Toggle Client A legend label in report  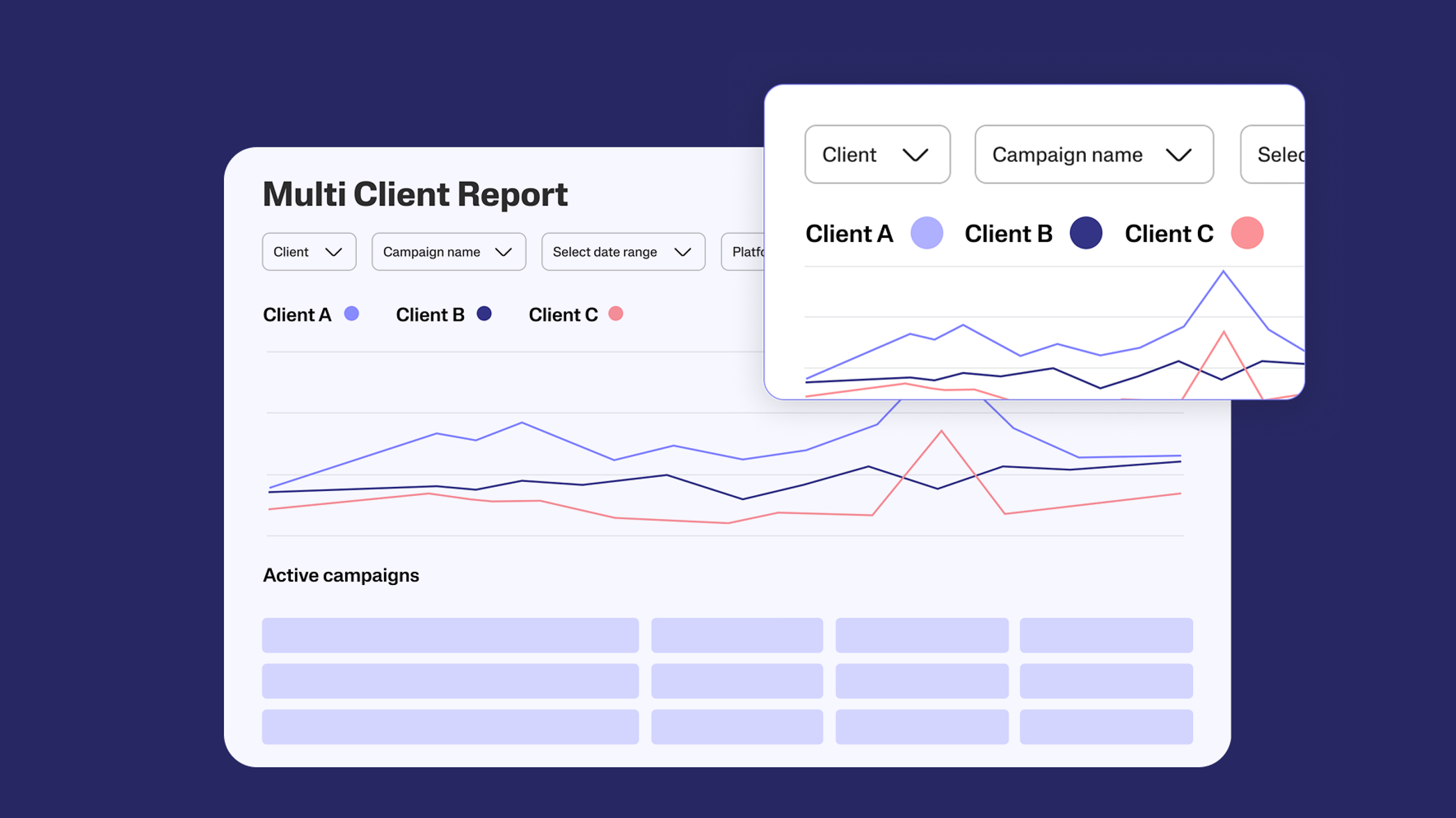point(297,315)
